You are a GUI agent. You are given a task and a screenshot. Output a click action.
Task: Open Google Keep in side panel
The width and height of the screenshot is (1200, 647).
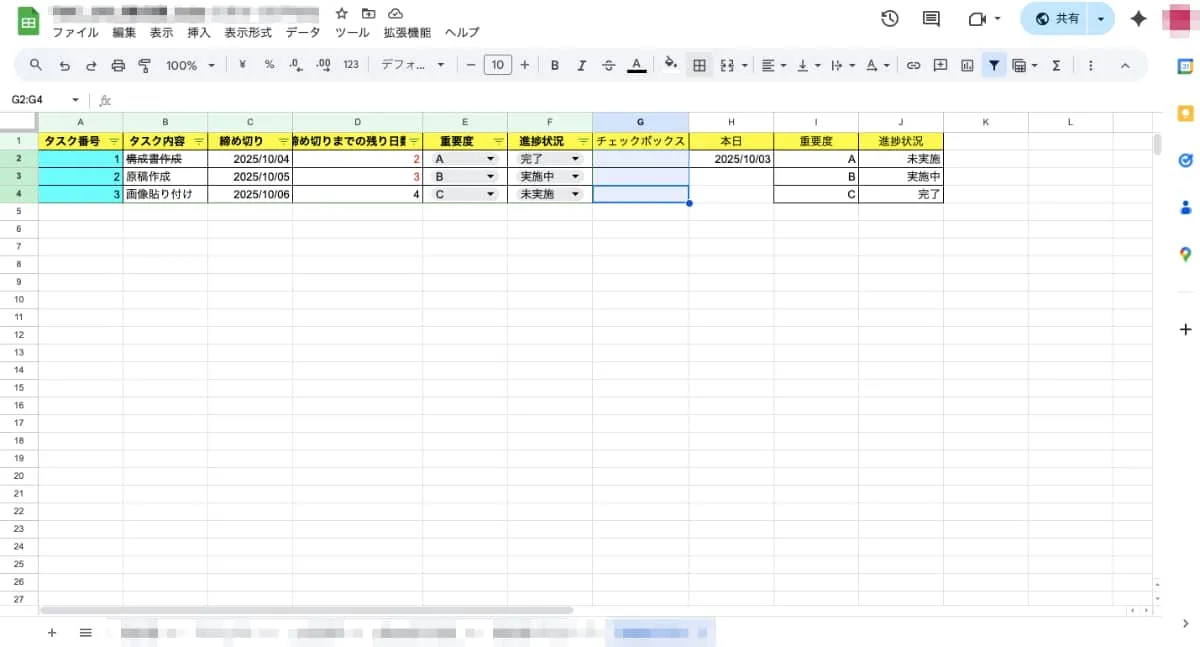[x=1185, y=113]
